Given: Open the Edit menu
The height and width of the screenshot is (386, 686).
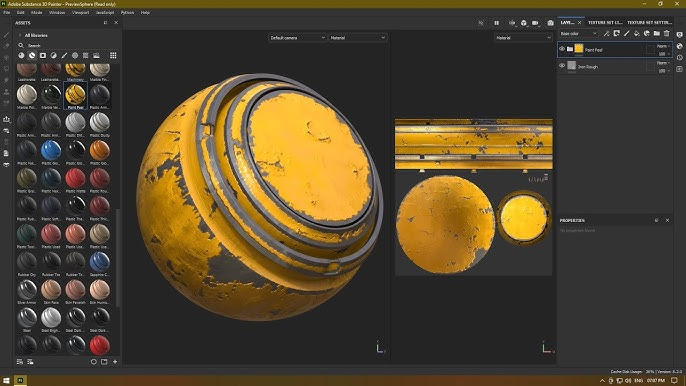Looking at the screenshot, I should tap(21, 13).
